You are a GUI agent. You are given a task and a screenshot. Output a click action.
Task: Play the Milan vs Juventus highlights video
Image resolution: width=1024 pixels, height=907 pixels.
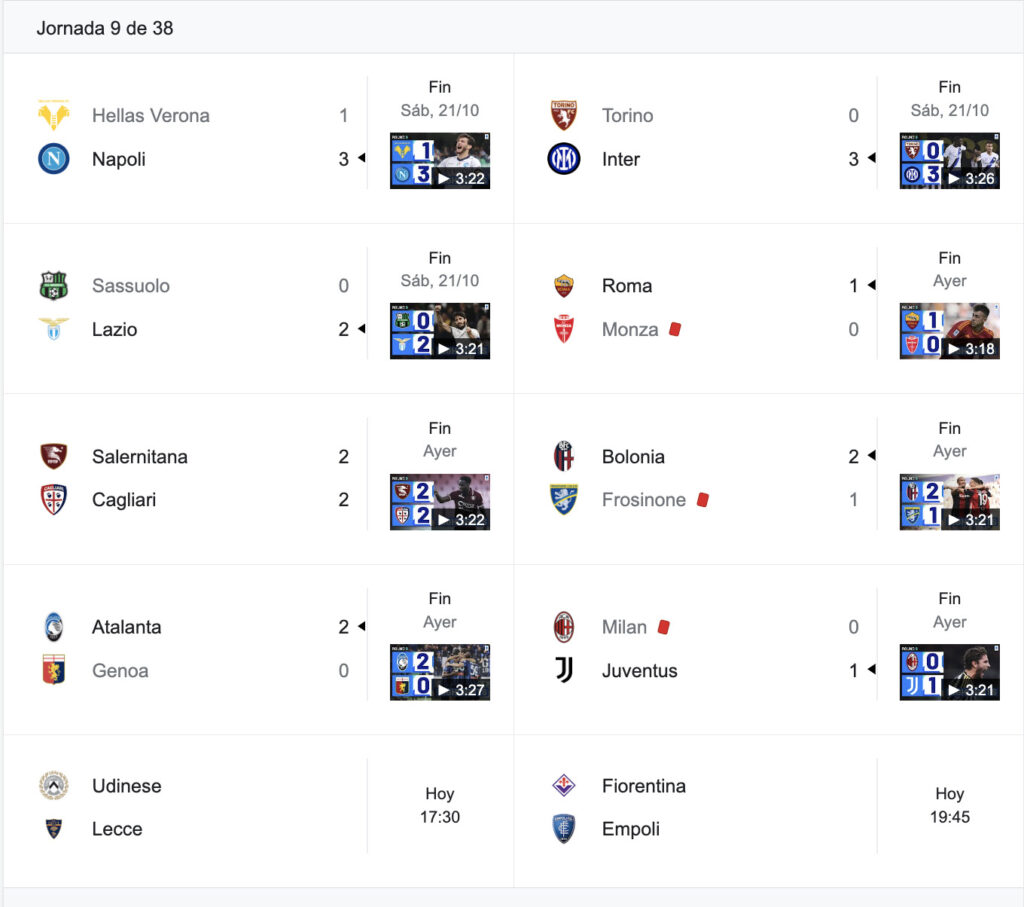coord(949,672)
